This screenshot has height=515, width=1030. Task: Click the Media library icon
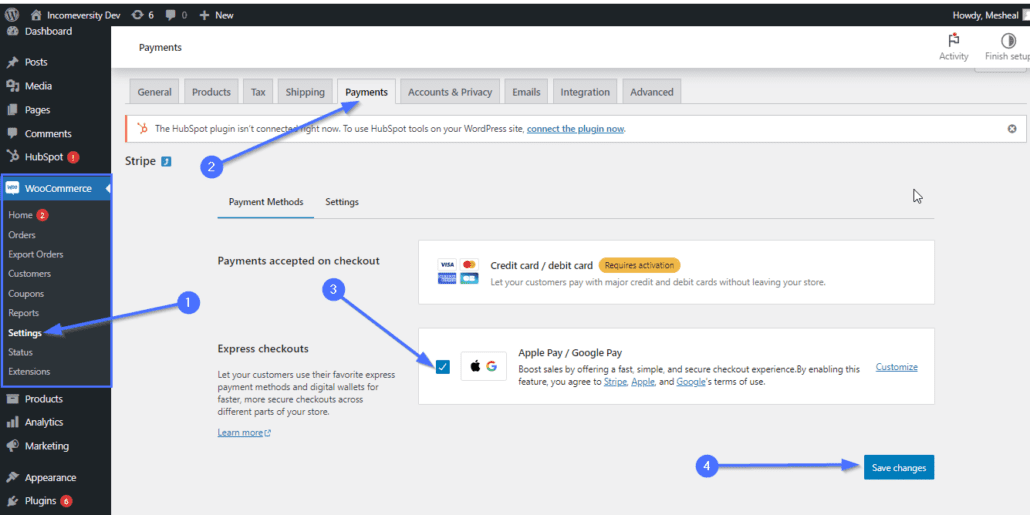pyautogui.click(x=12, y=86)
